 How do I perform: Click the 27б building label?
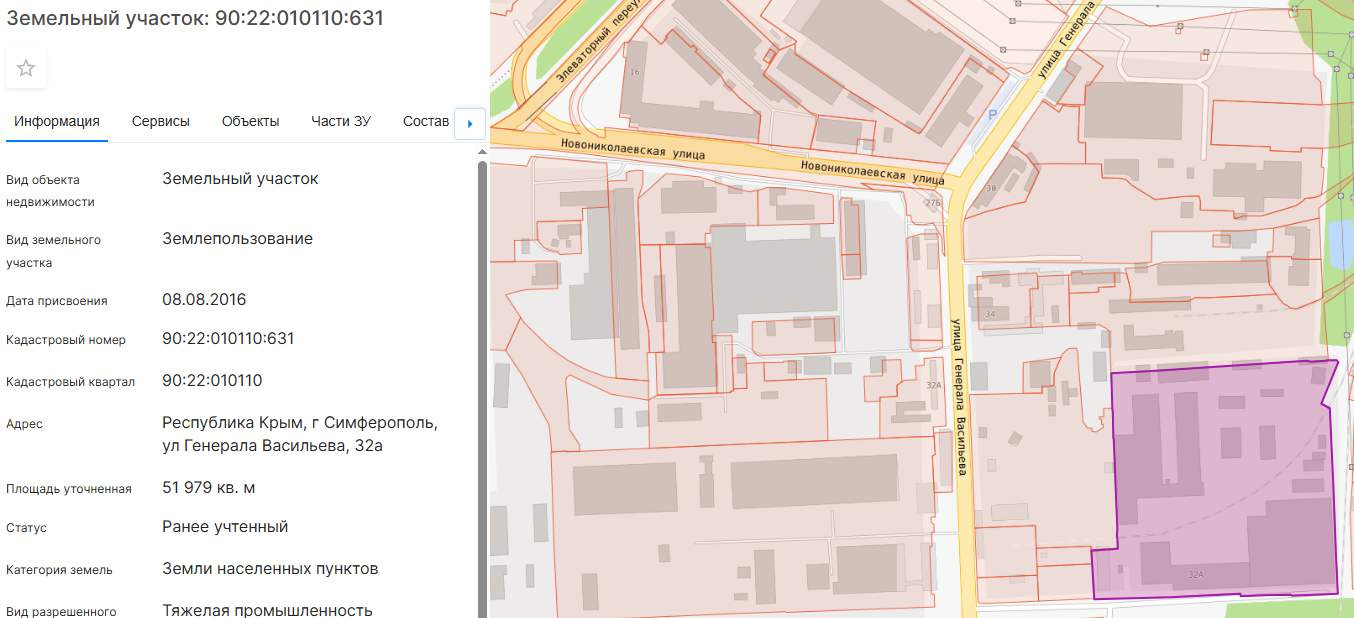click(x=933, y=203)
